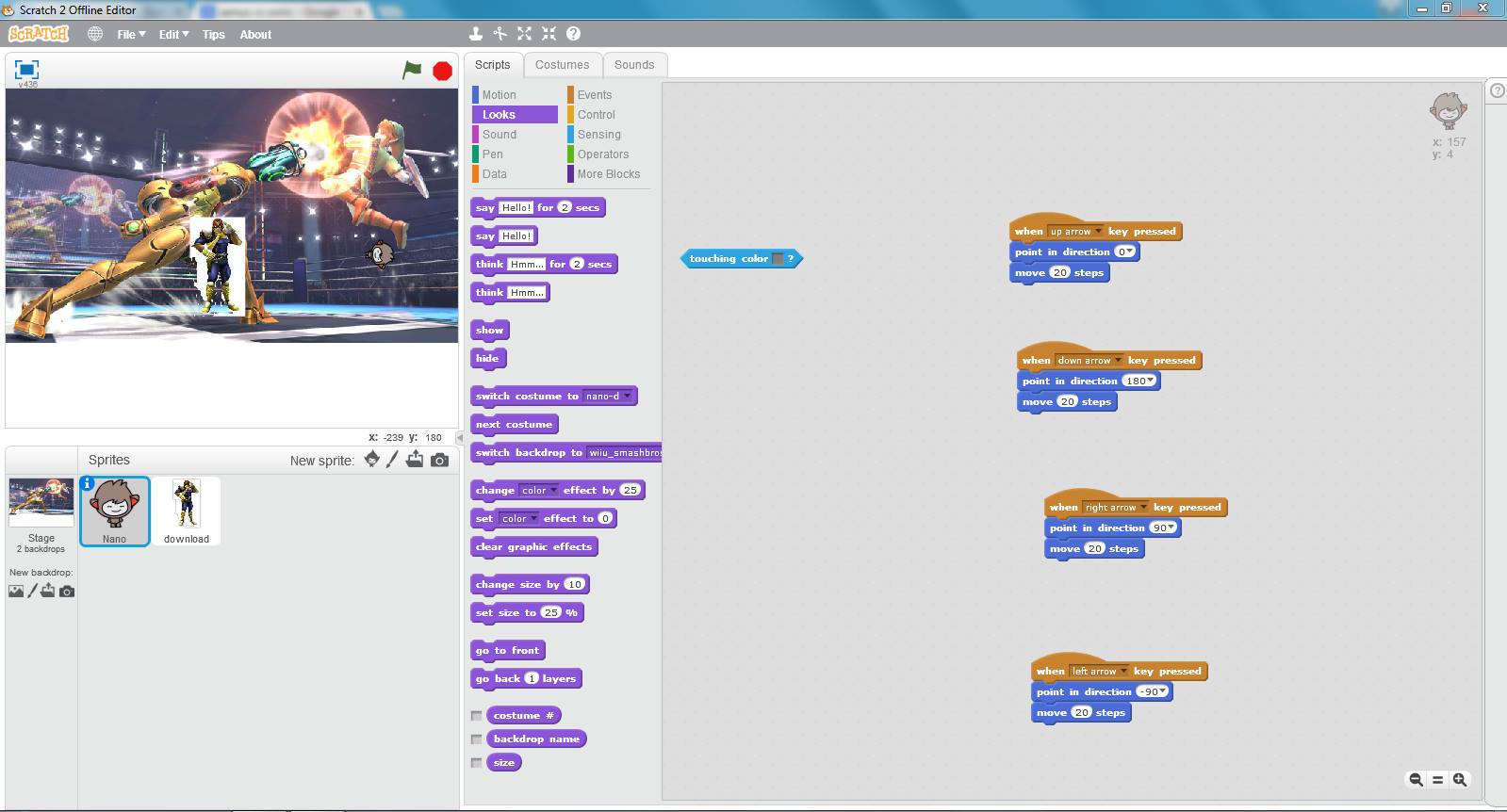This screenshot has height=812, width=1507.
Task: Open Nano sprite info button
Action: coord(88,483)
